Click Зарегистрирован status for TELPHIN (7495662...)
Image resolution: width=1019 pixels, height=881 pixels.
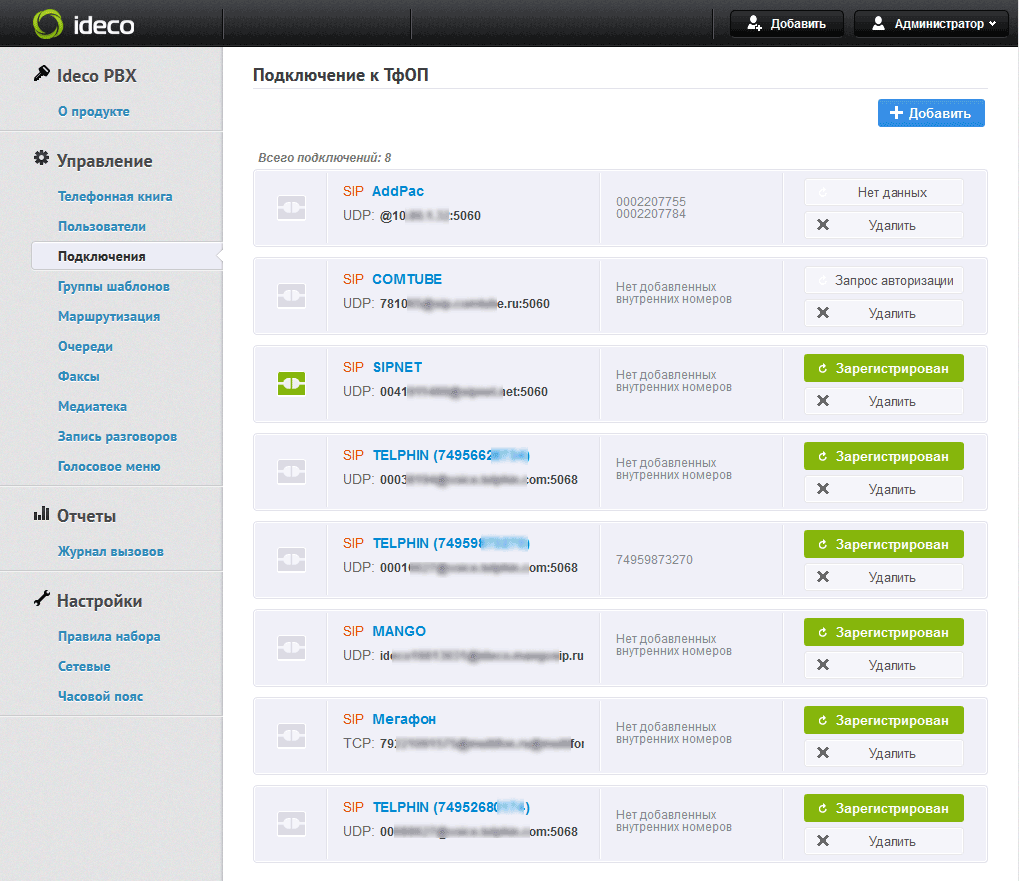click(884, 456)
